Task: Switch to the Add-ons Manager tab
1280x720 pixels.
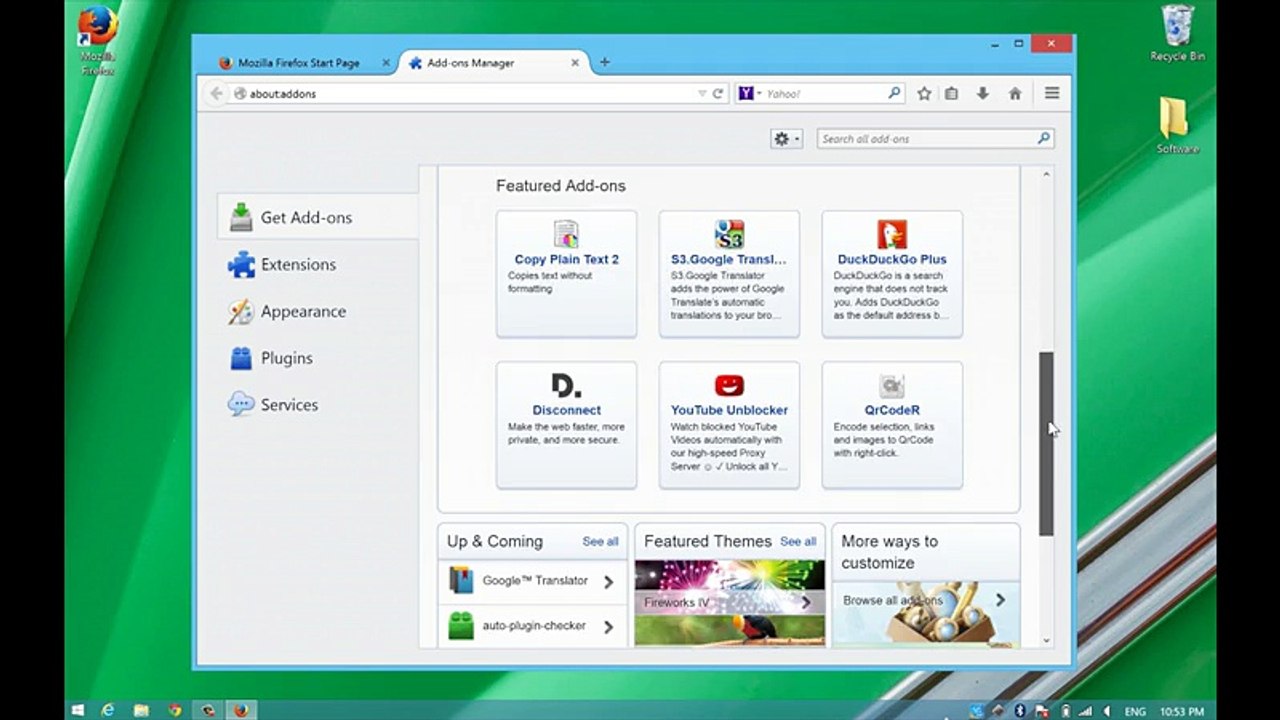Action: click(x=493, y=62)
